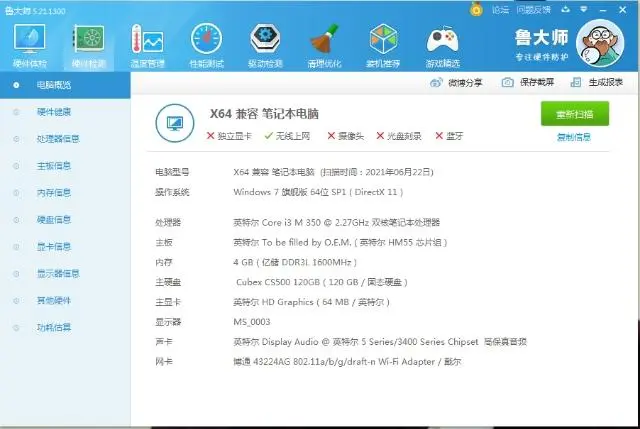Click the 扫描时间 2021年06月22日 text

coord(376,172)
